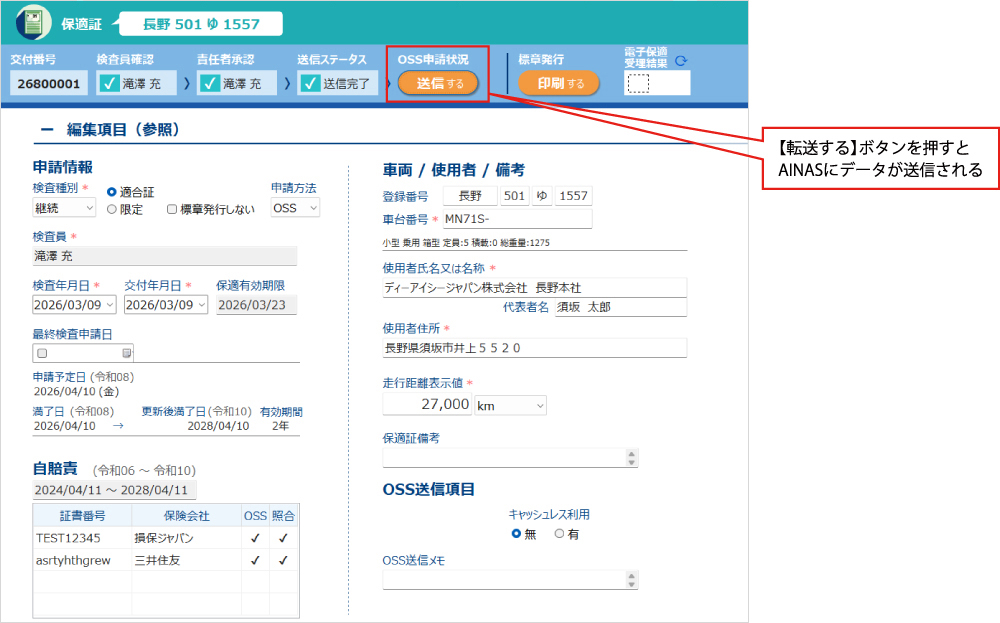
Task: Select the 限定 radio button
Action: point(112,210)
